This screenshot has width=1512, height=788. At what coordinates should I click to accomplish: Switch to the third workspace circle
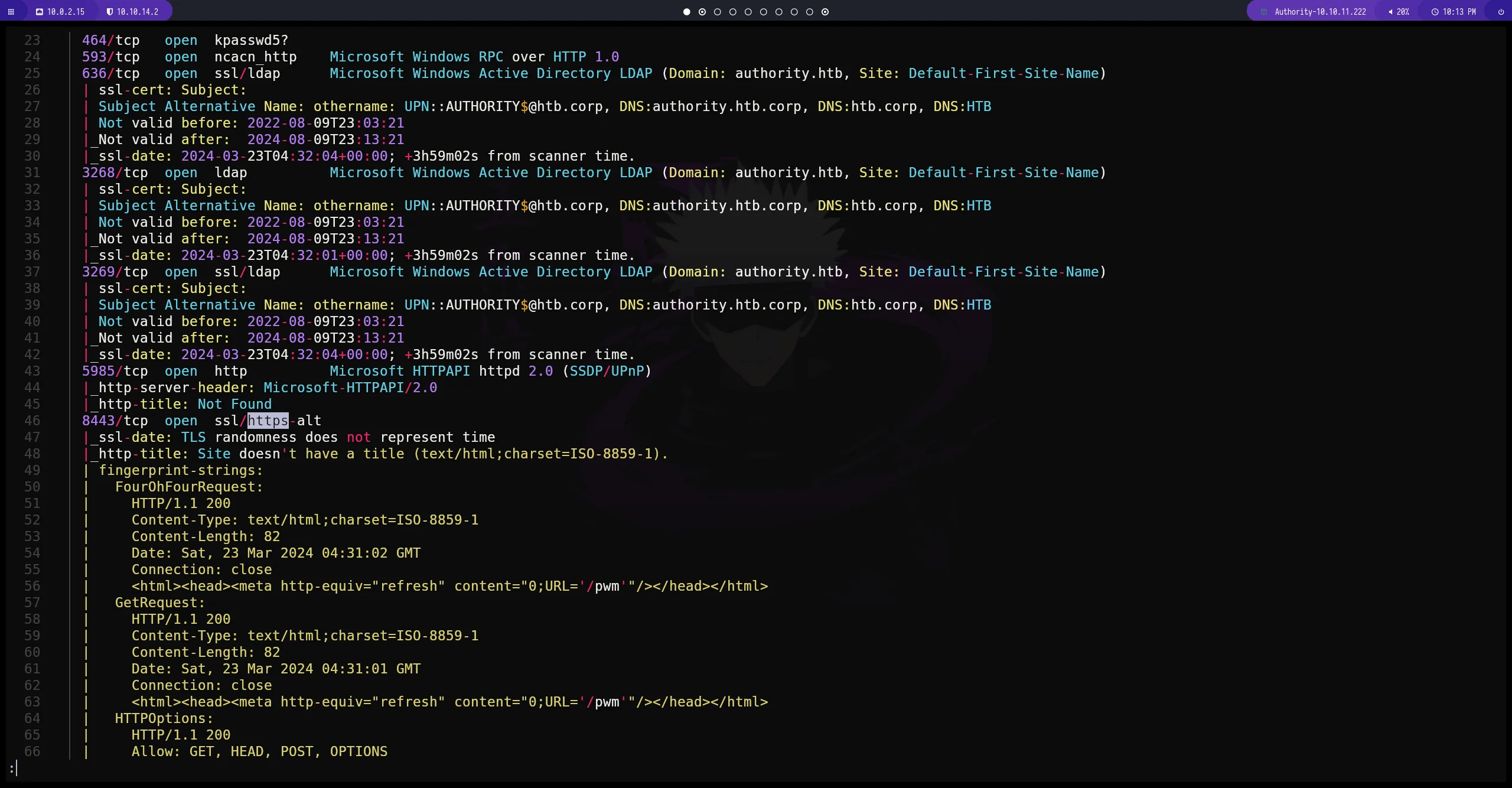[718, 11]
